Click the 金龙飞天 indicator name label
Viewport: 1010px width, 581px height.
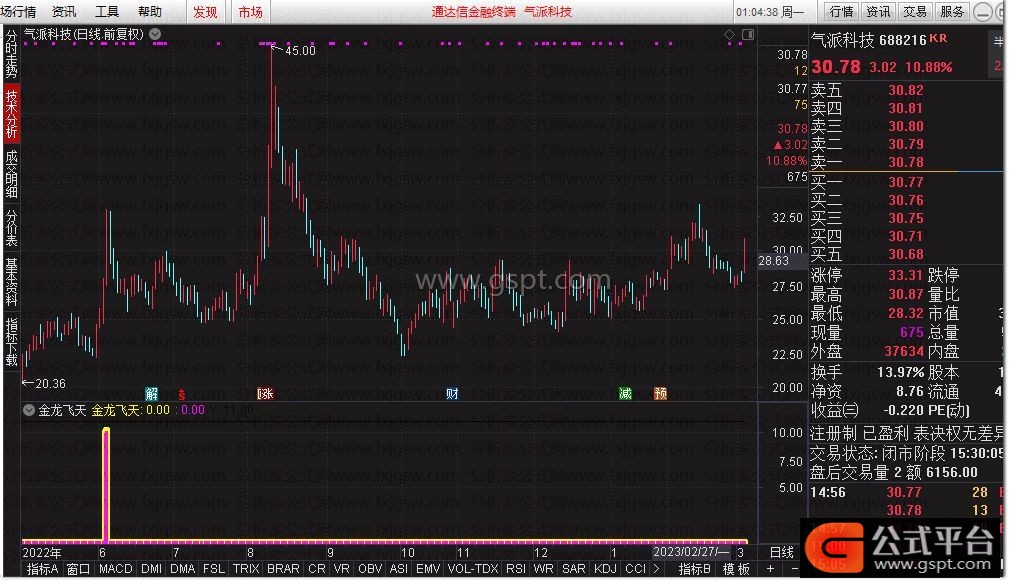pyautogui.click(x=62, y=410)
